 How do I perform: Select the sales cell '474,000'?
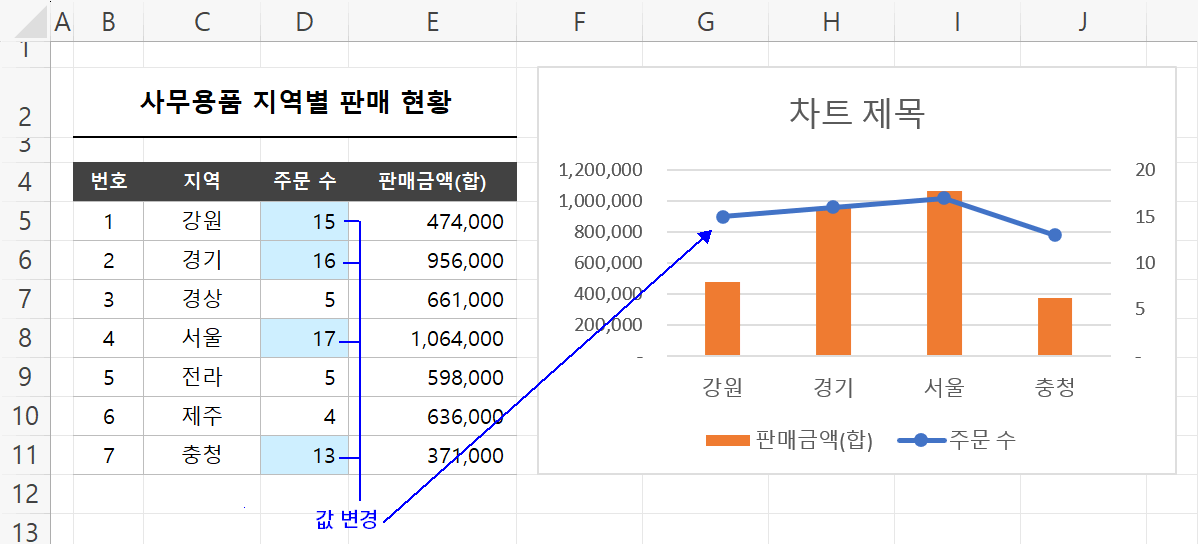click(x=432, y=222)
